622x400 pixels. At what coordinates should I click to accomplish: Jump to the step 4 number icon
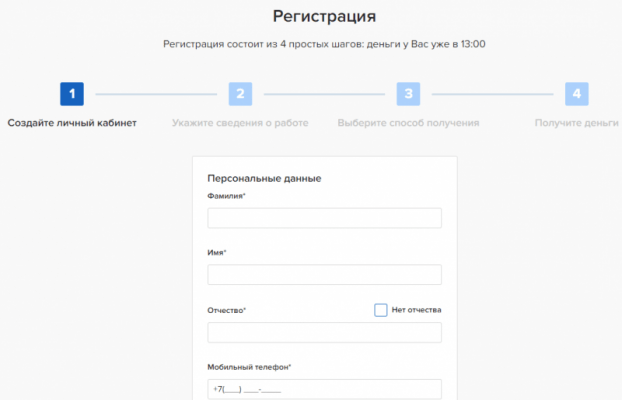(577, 94)
